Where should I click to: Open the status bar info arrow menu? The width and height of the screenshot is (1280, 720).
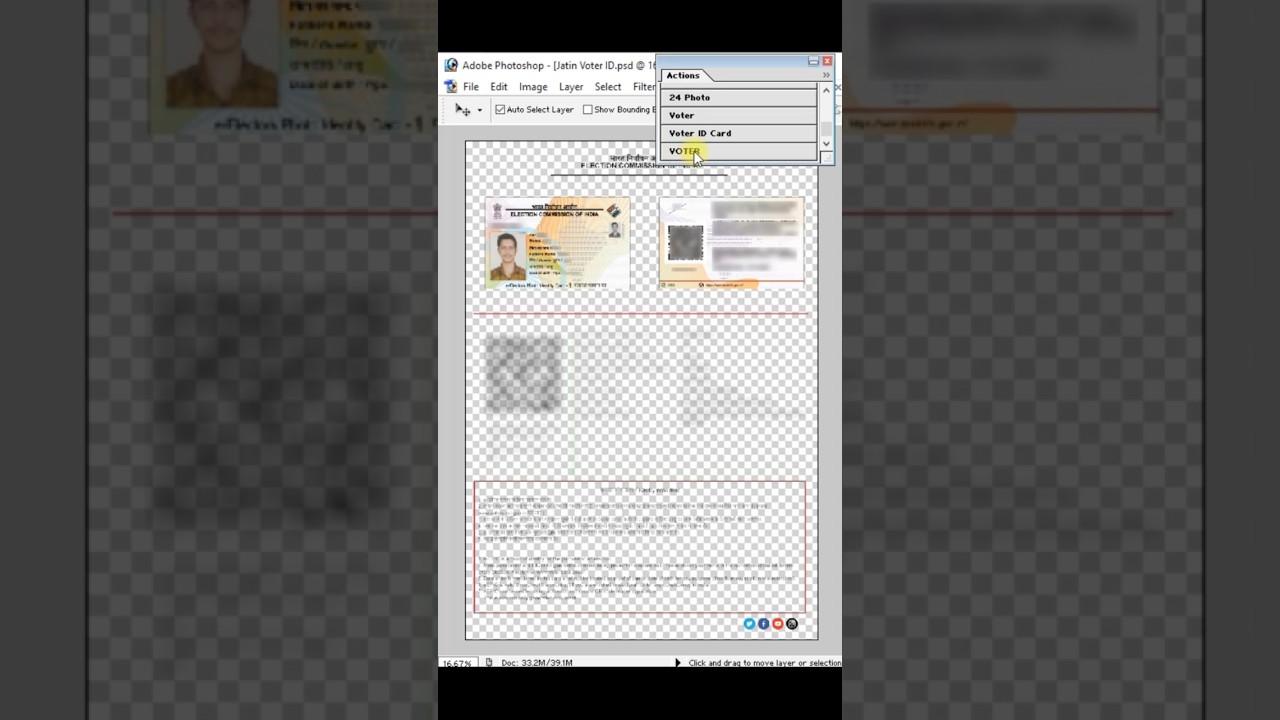(x=678, y=662)
